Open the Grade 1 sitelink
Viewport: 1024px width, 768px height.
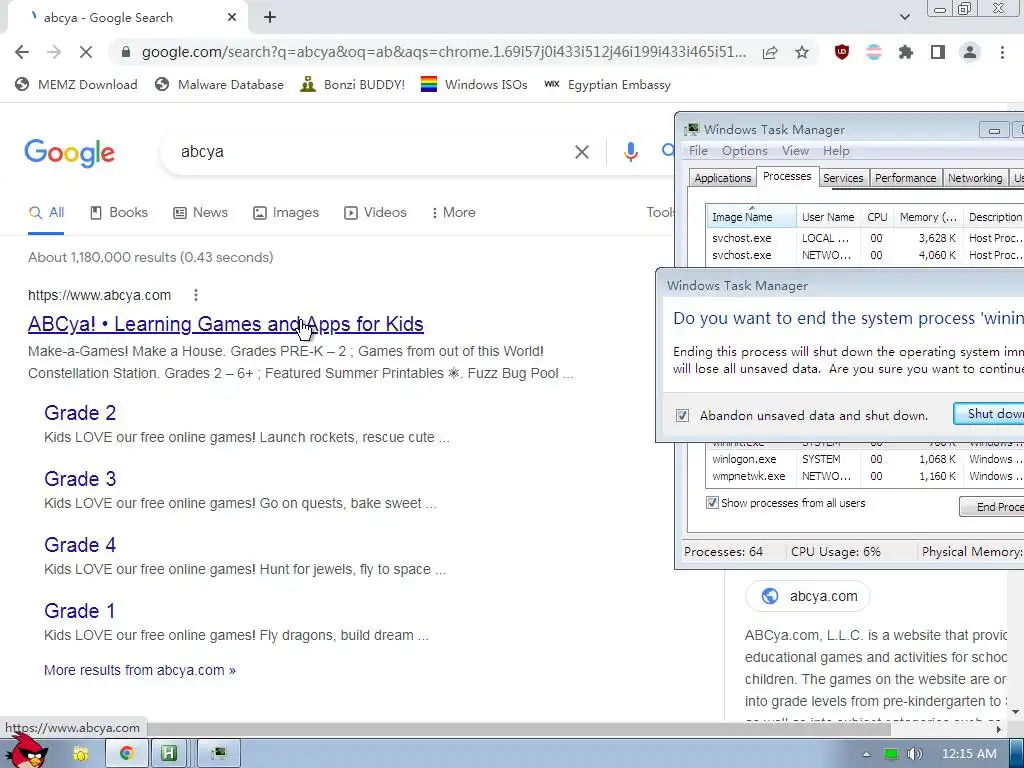click(79, 611)
